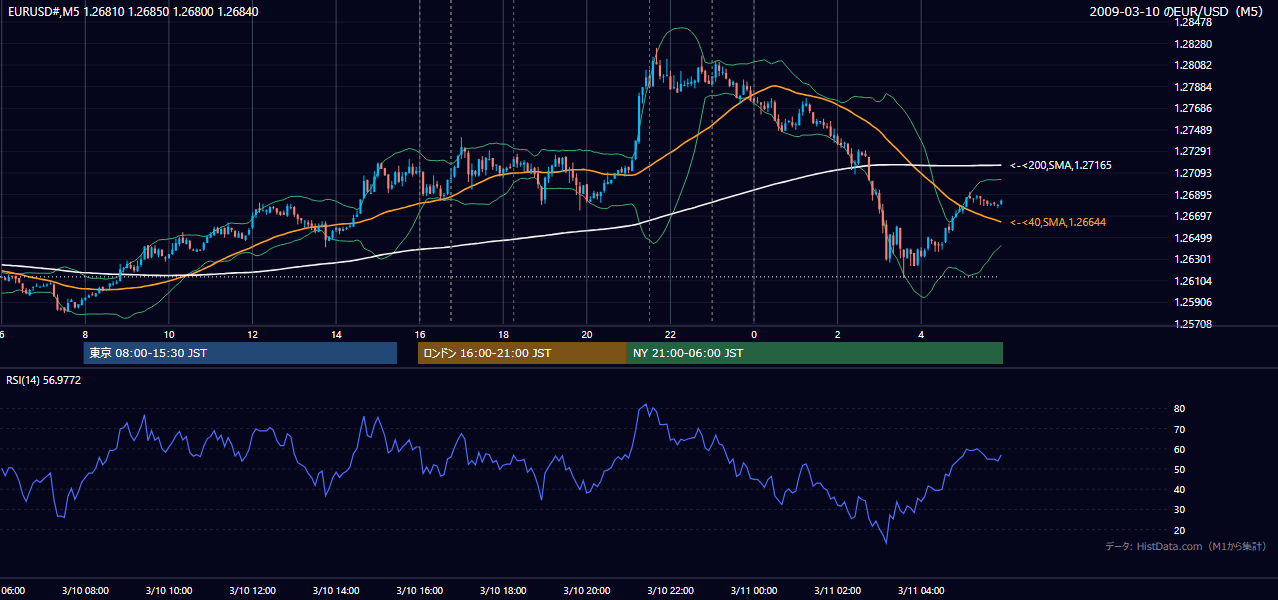The height and width of the screenshot is (600, 1278).
Task: Click hour 4 on the price chart axis
Action: 921,334
